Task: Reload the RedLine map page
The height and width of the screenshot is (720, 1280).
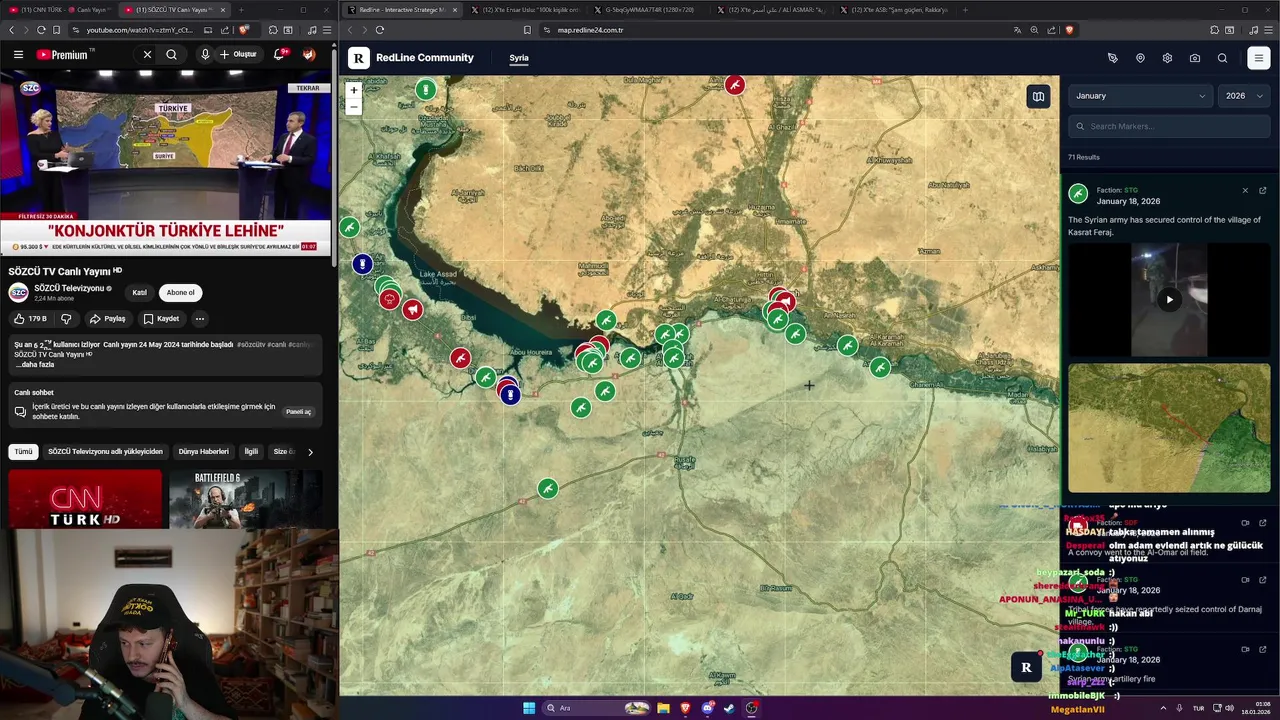Action: point(380,30)
